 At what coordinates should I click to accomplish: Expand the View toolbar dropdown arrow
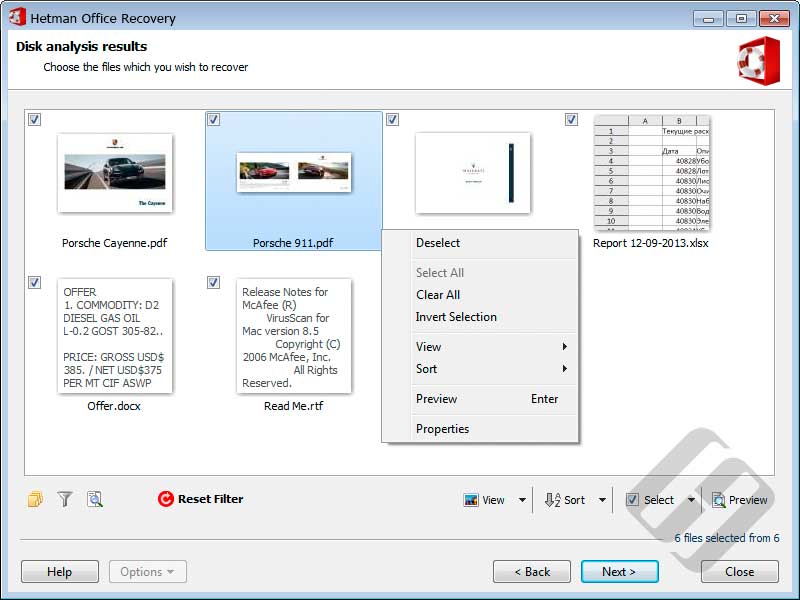pyautogui.click(x=522, y=500)
